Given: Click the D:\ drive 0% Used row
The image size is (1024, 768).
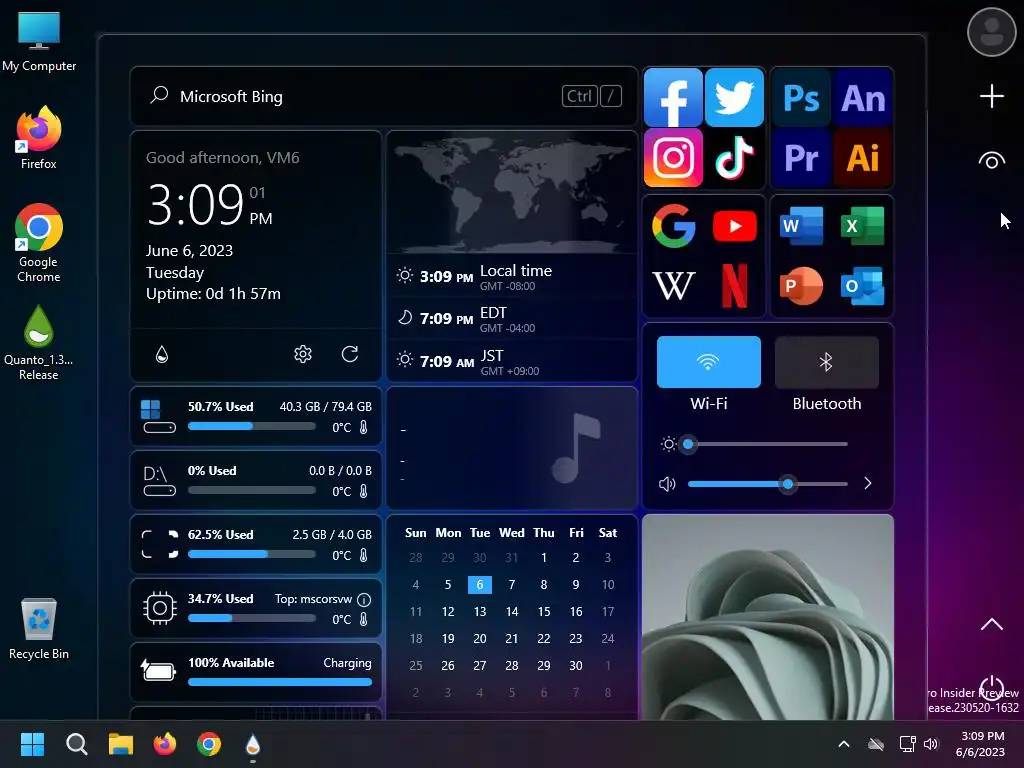Looking at the screenshot, I should tap(256, 481).
